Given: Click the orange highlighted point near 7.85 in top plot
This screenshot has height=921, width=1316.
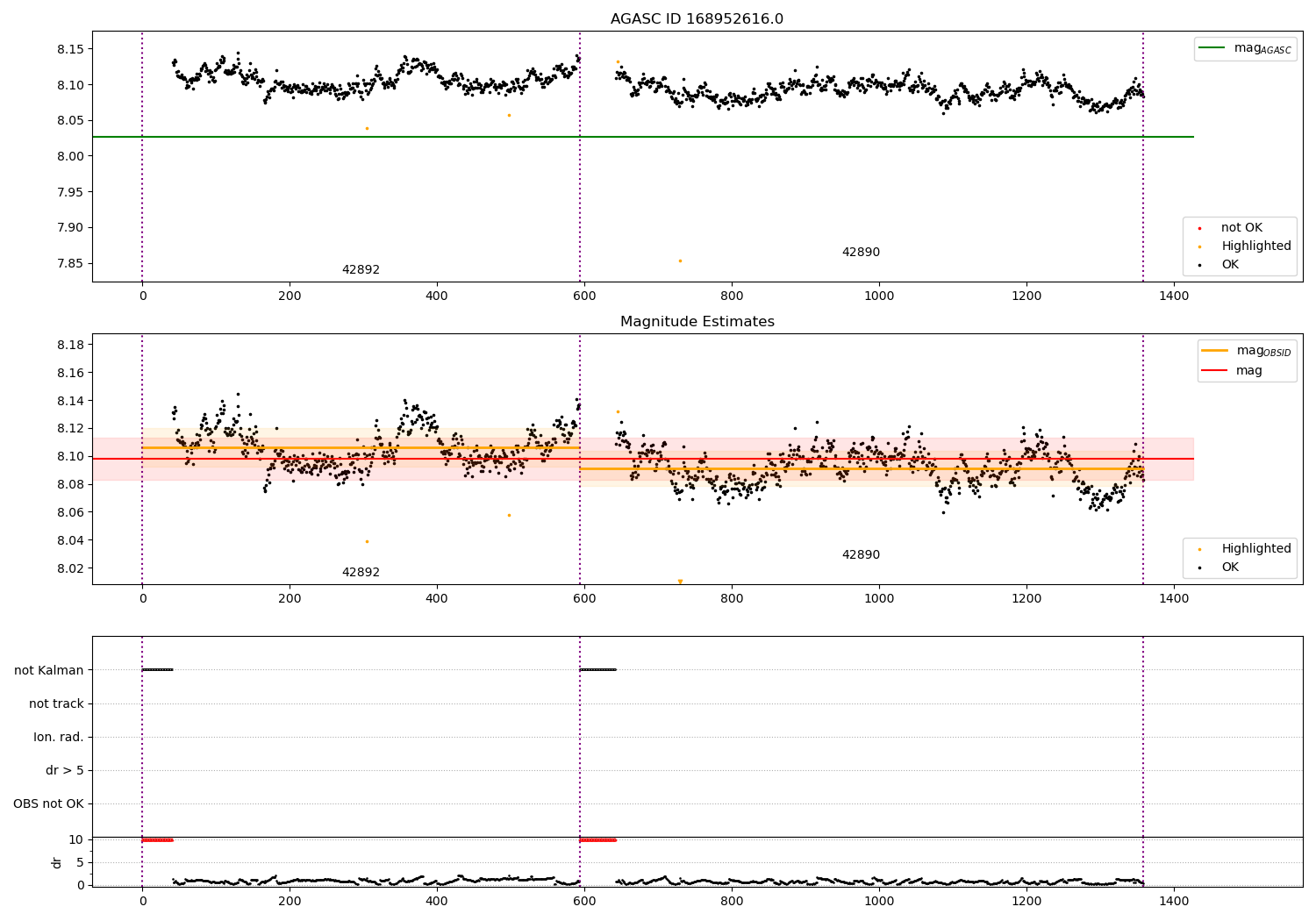Looking at the screenshot, I should point(680,261).
